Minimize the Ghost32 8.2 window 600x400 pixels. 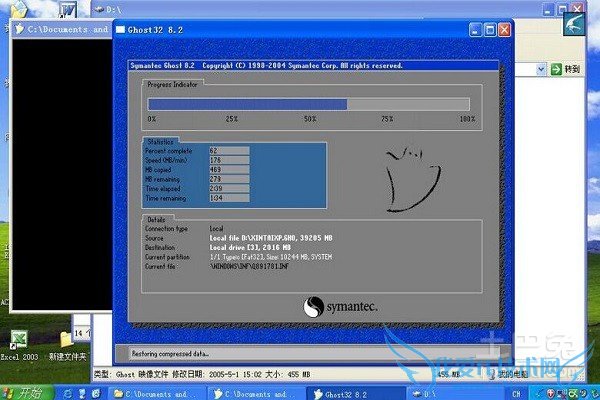click(x=475, y=30)
